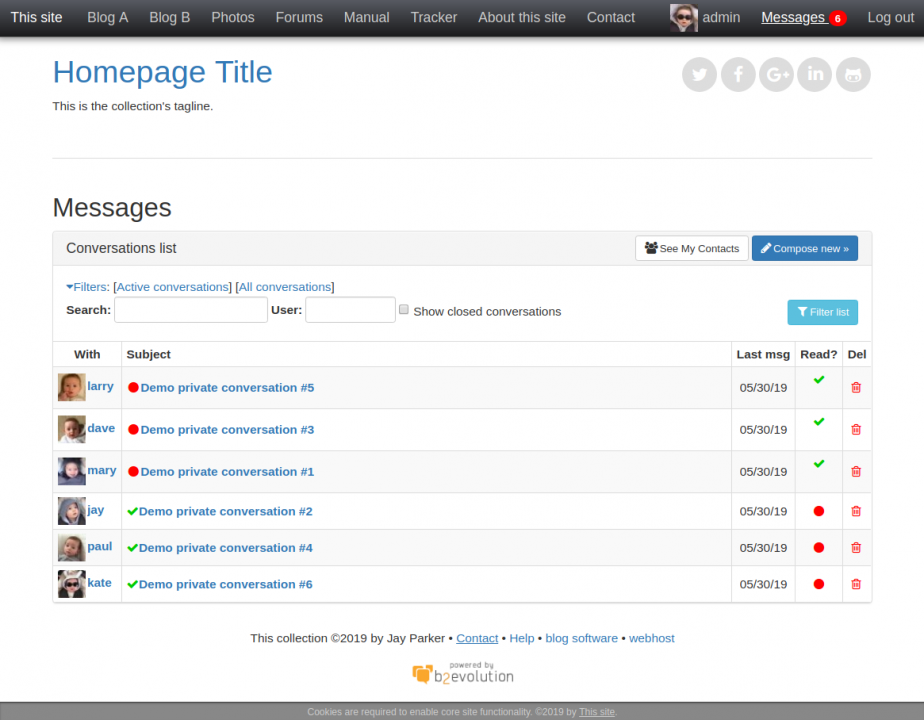Open Demo private conversation #5
Viewport: 924px width, 720px height.
pos(227,388)
